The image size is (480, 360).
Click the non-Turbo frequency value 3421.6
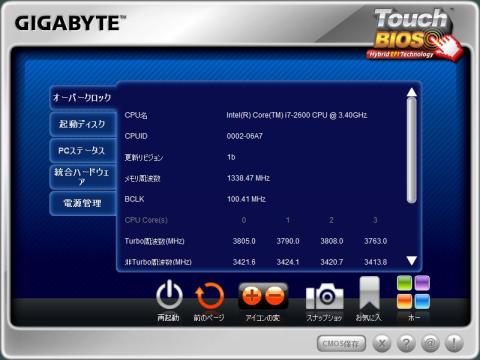[244, 262]
